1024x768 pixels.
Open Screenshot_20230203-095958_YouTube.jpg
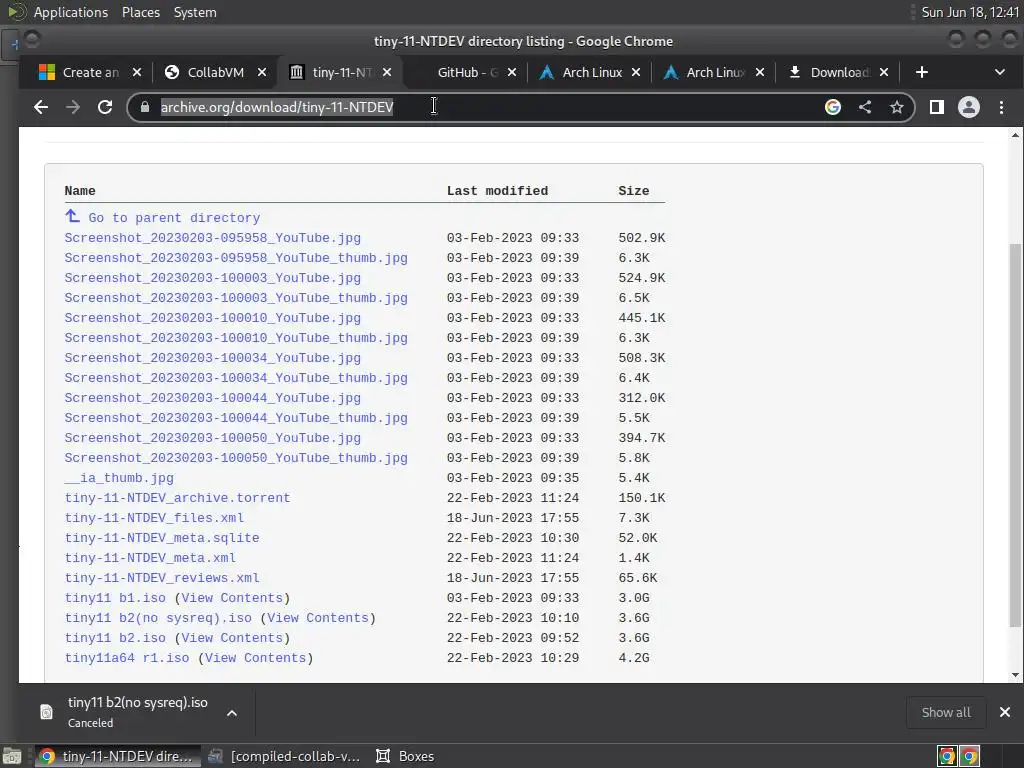pyautogui.click(x=212, y=238)
